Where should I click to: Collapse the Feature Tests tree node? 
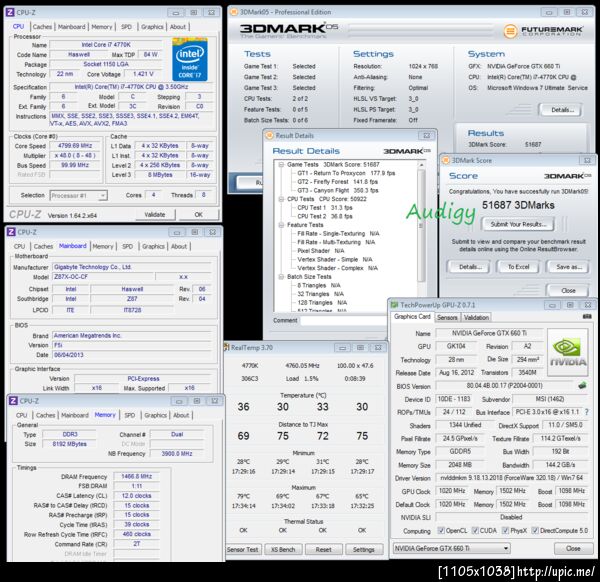[281, 225]
